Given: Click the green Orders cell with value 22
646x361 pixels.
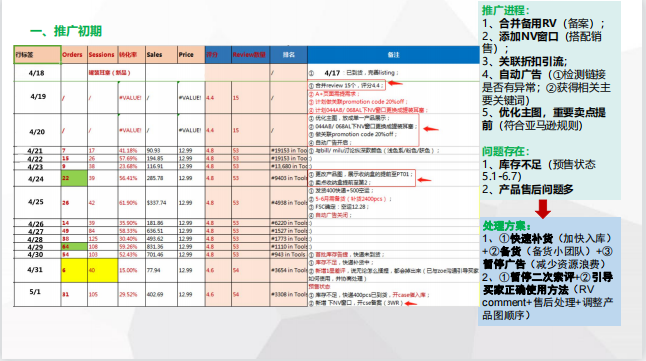Looking at the screenshot, I should tap(74, 178).
